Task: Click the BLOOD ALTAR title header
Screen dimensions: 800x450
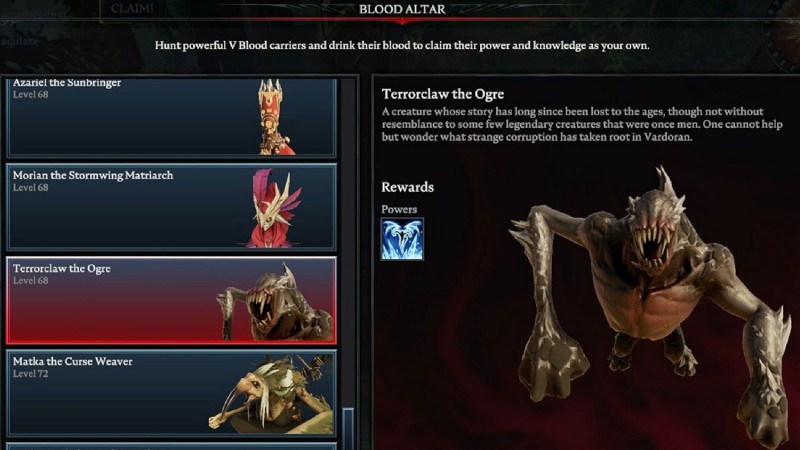Action: click(402, 9)
